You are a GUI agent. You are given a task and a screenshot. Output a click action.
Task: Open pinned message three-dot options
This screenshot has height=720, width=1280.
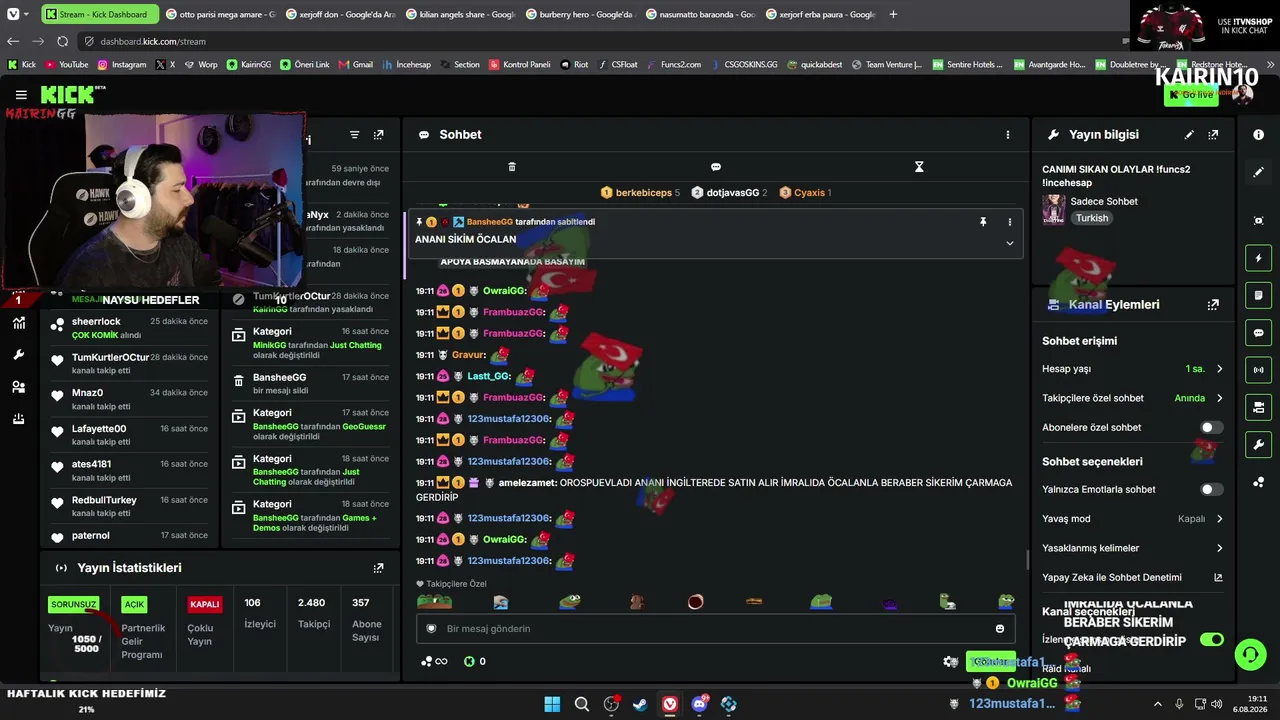pos(1009,222)
